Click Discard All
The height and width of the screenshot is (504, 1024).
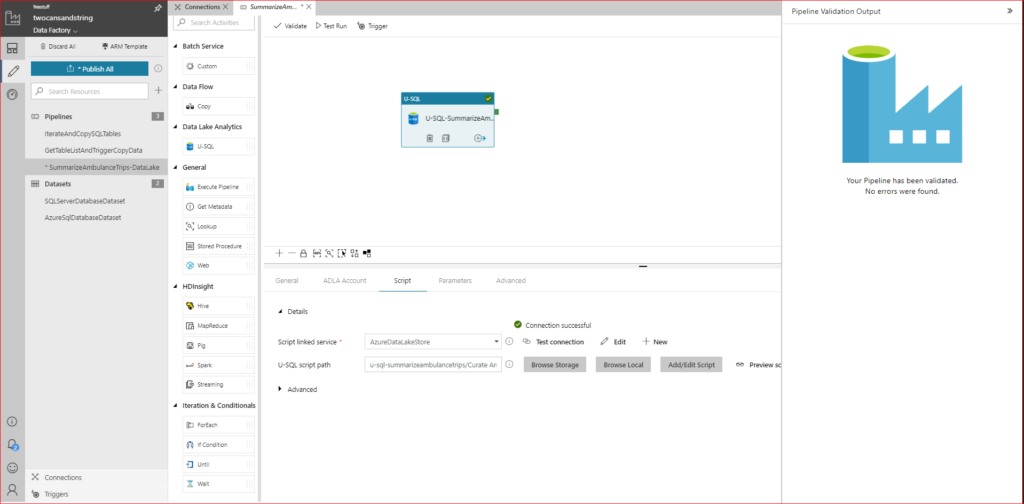click(x=57, y=46)
